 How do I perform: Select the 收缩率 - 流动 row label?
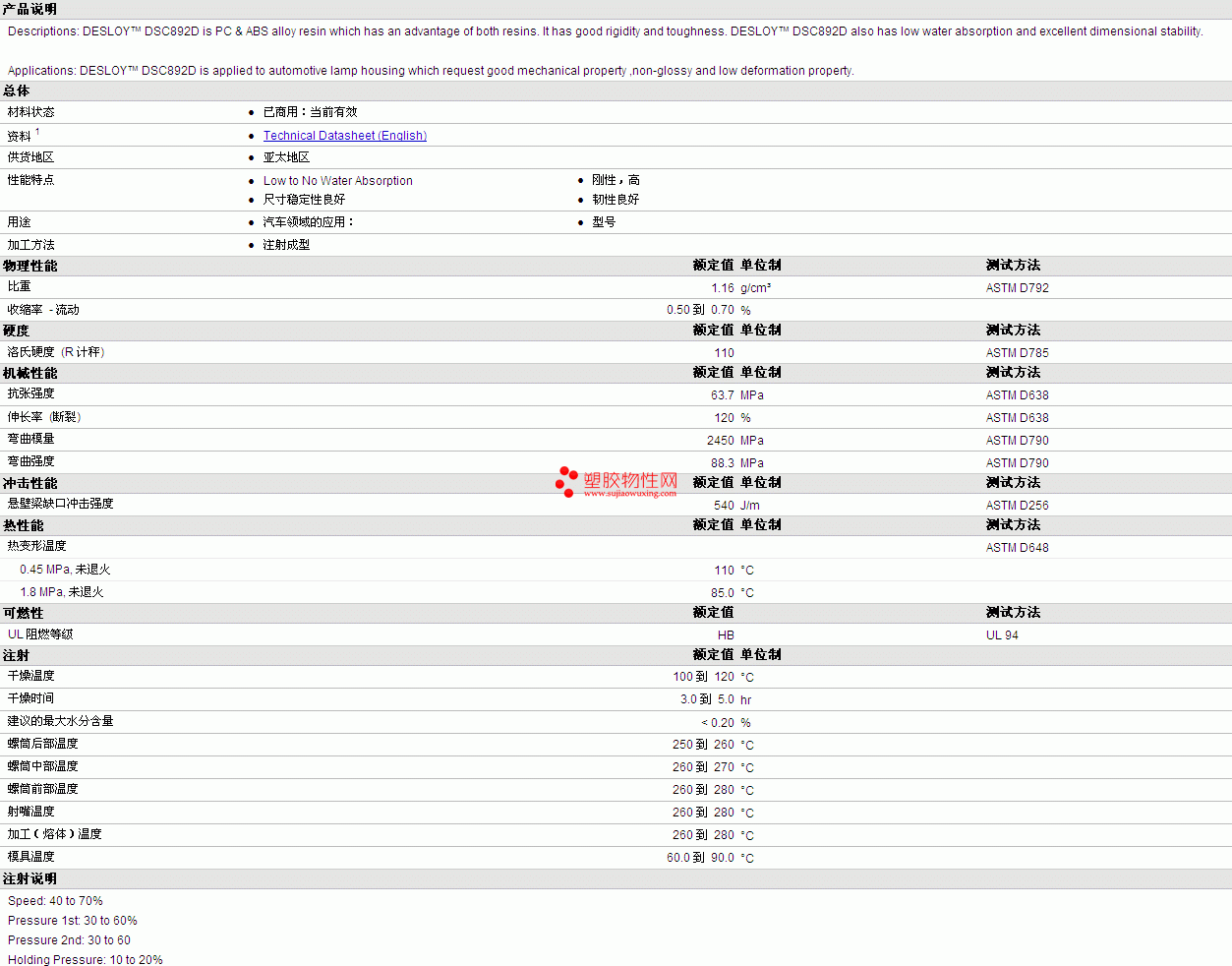point(43,310)
